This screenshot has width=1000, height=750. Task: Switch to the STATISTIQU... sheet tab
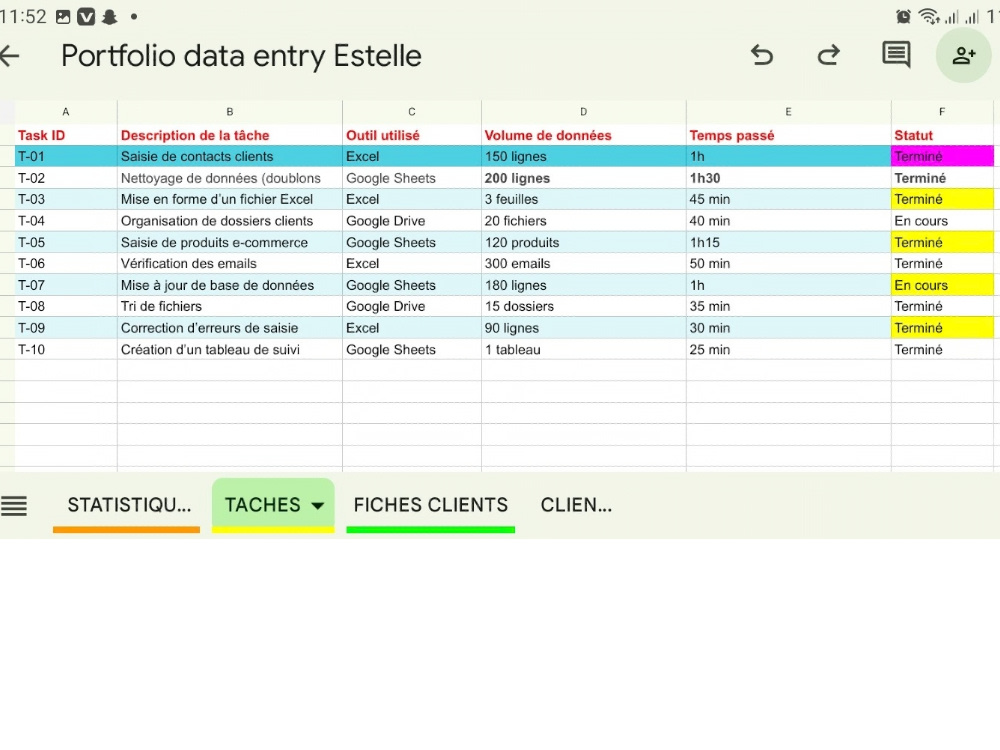(129, 505)
